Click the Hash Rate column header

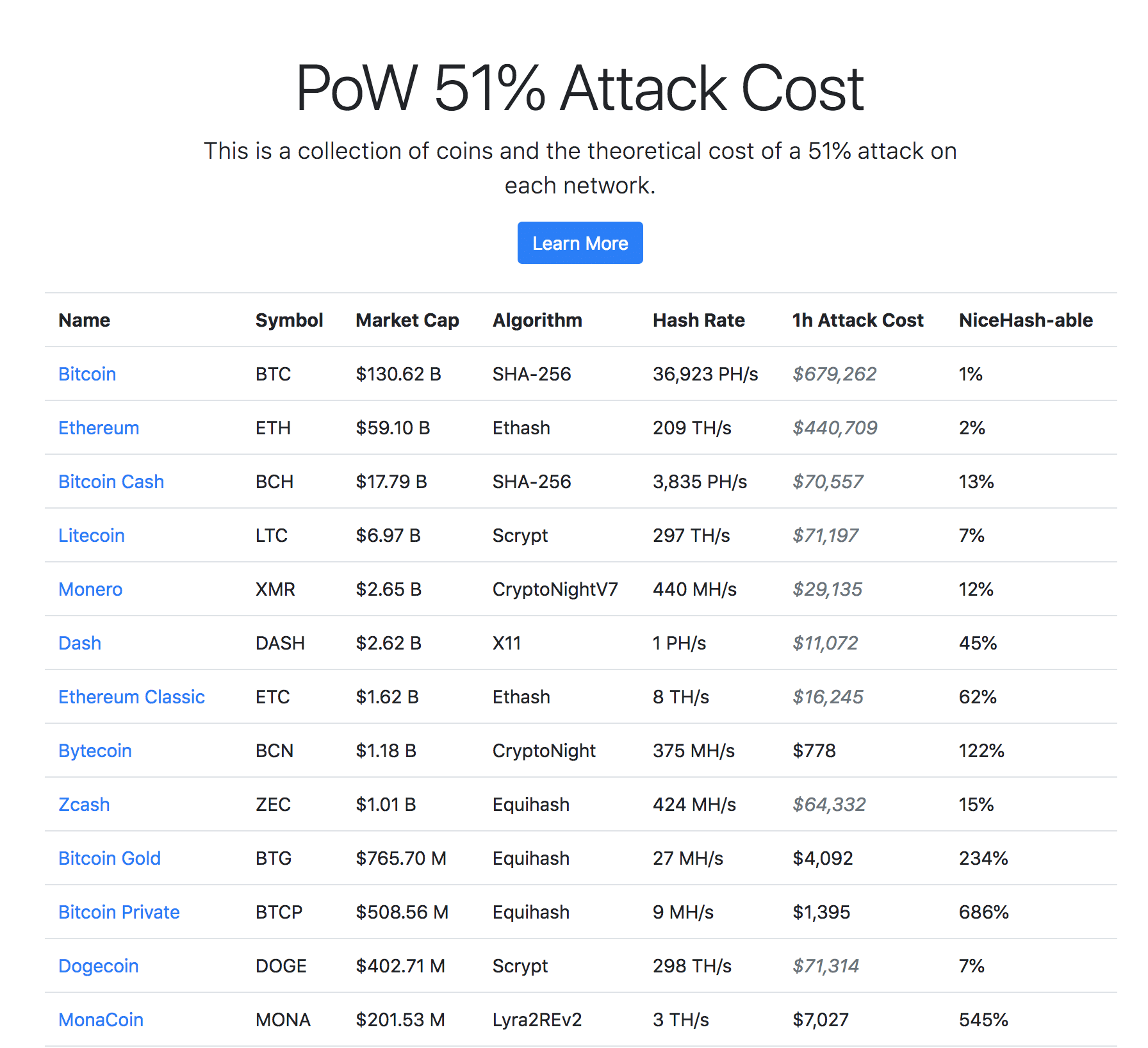[x=699, y=320]
